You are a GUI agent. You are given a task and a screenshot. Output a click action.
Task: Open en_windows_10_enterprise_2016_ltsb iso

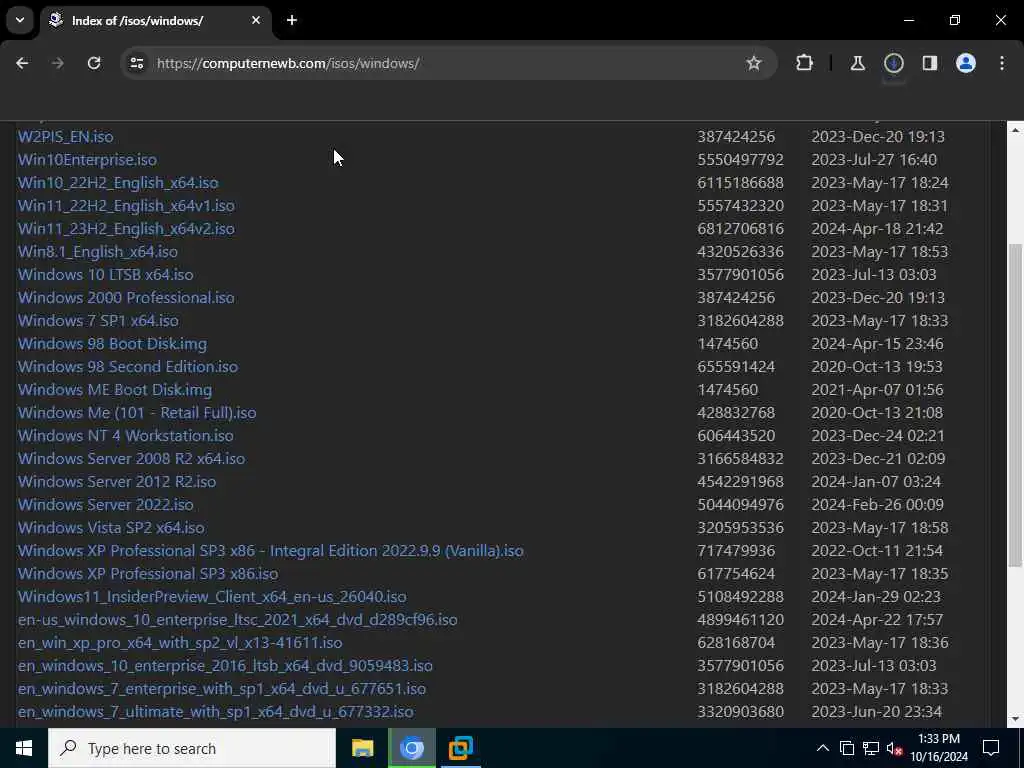[x=225, y=665]
